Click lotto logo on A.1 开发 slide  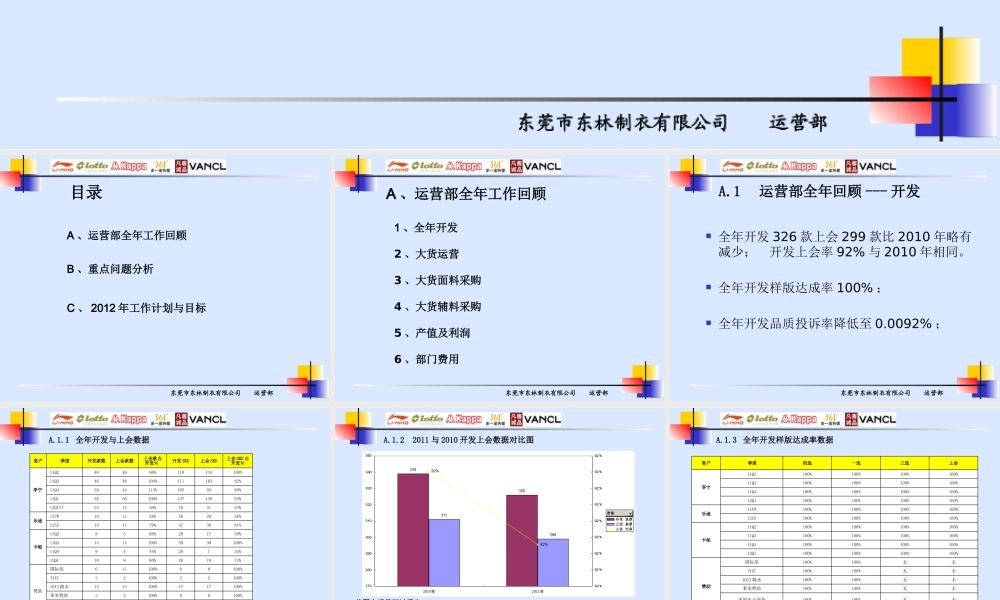(x=762, y=166)
